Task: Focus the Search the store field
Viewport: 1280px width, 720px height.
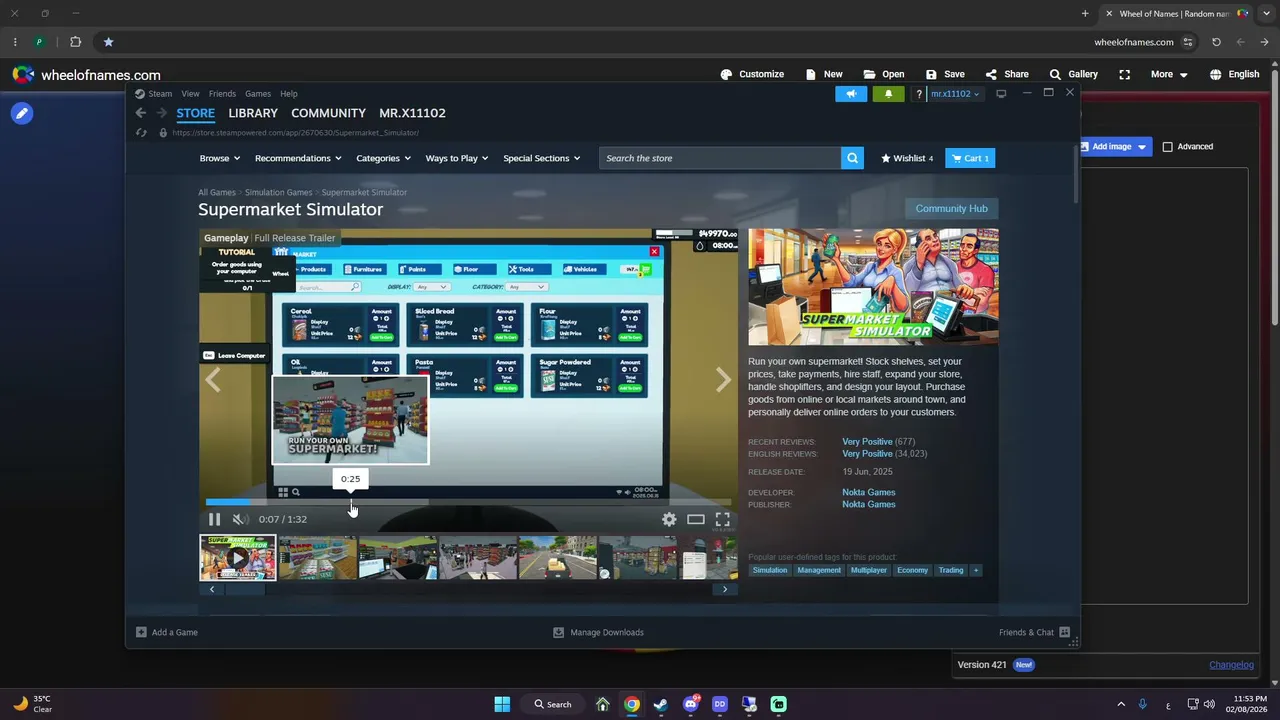Action: click(720, 158)
